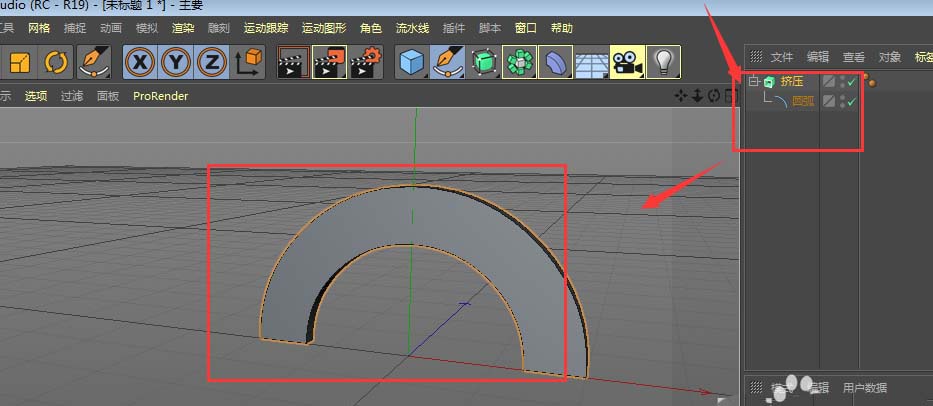Click the coordinate system cube icon
This screenshot has width=933, height=406.
click(x=248, y=63)
